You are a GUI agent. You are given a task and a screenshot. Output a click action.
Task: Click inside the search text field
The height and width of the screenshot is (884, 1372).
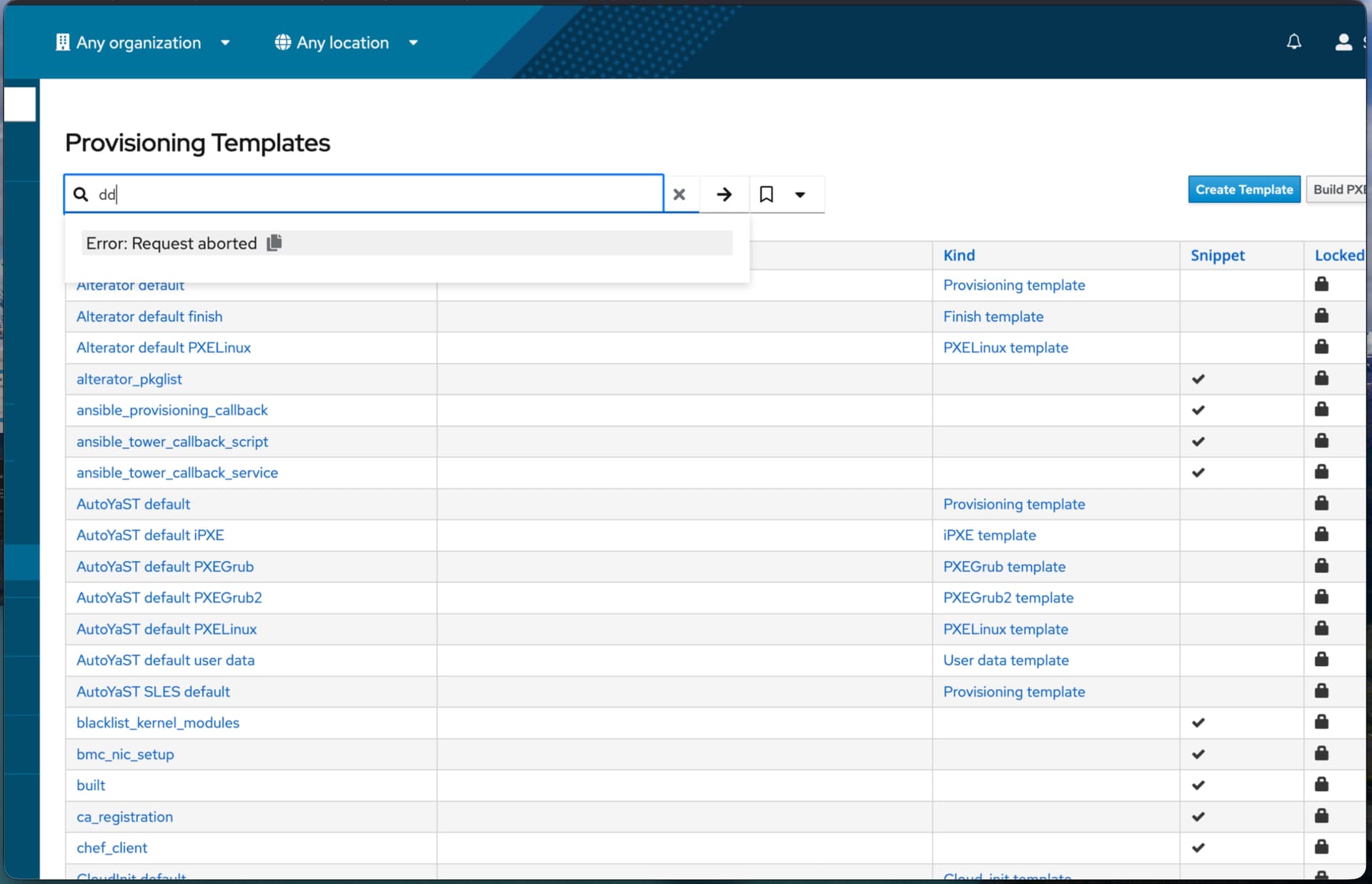(379, 194)
